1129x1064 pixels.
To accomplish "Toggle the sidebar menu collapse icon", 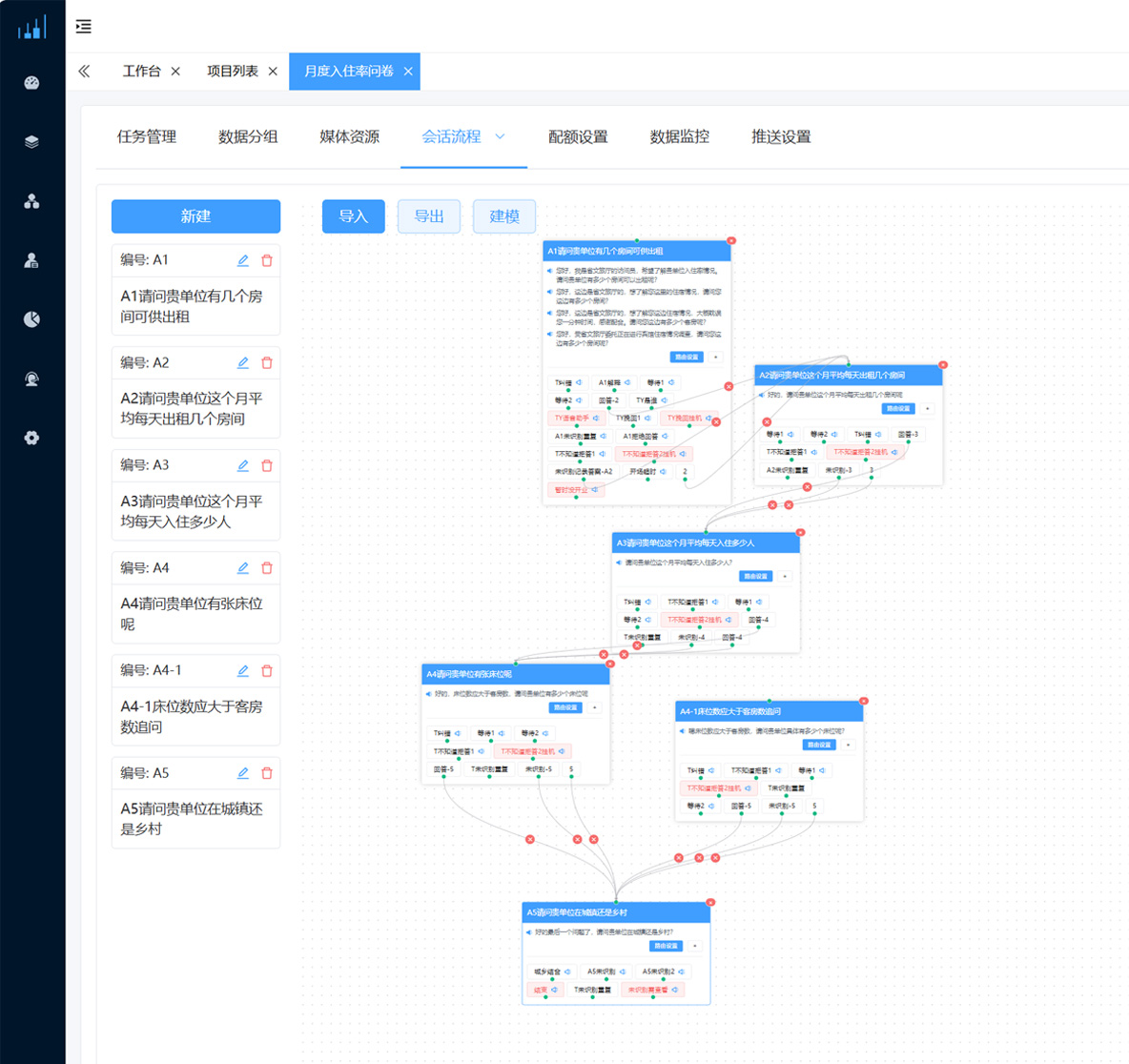I will click(x=84, y=27).
